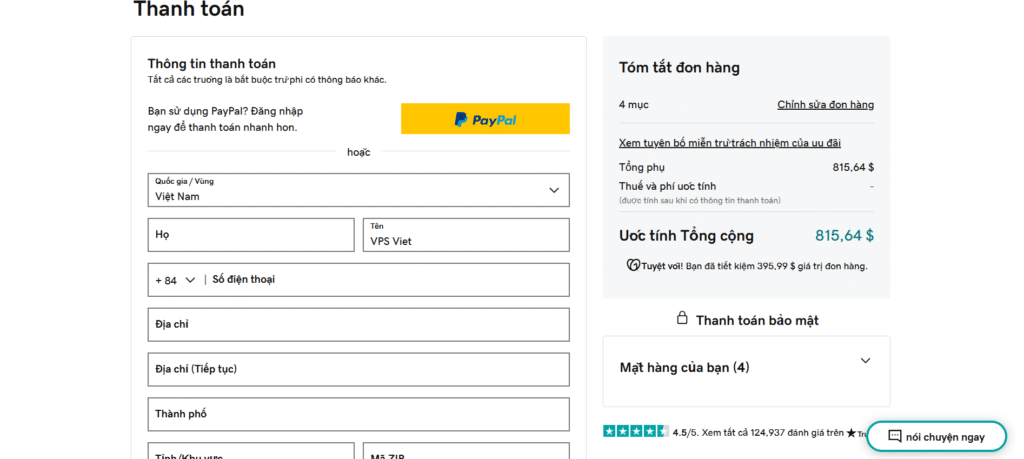
Task: Click the savings badge icon next to Tuyệt vời
Action: (632, 265)
